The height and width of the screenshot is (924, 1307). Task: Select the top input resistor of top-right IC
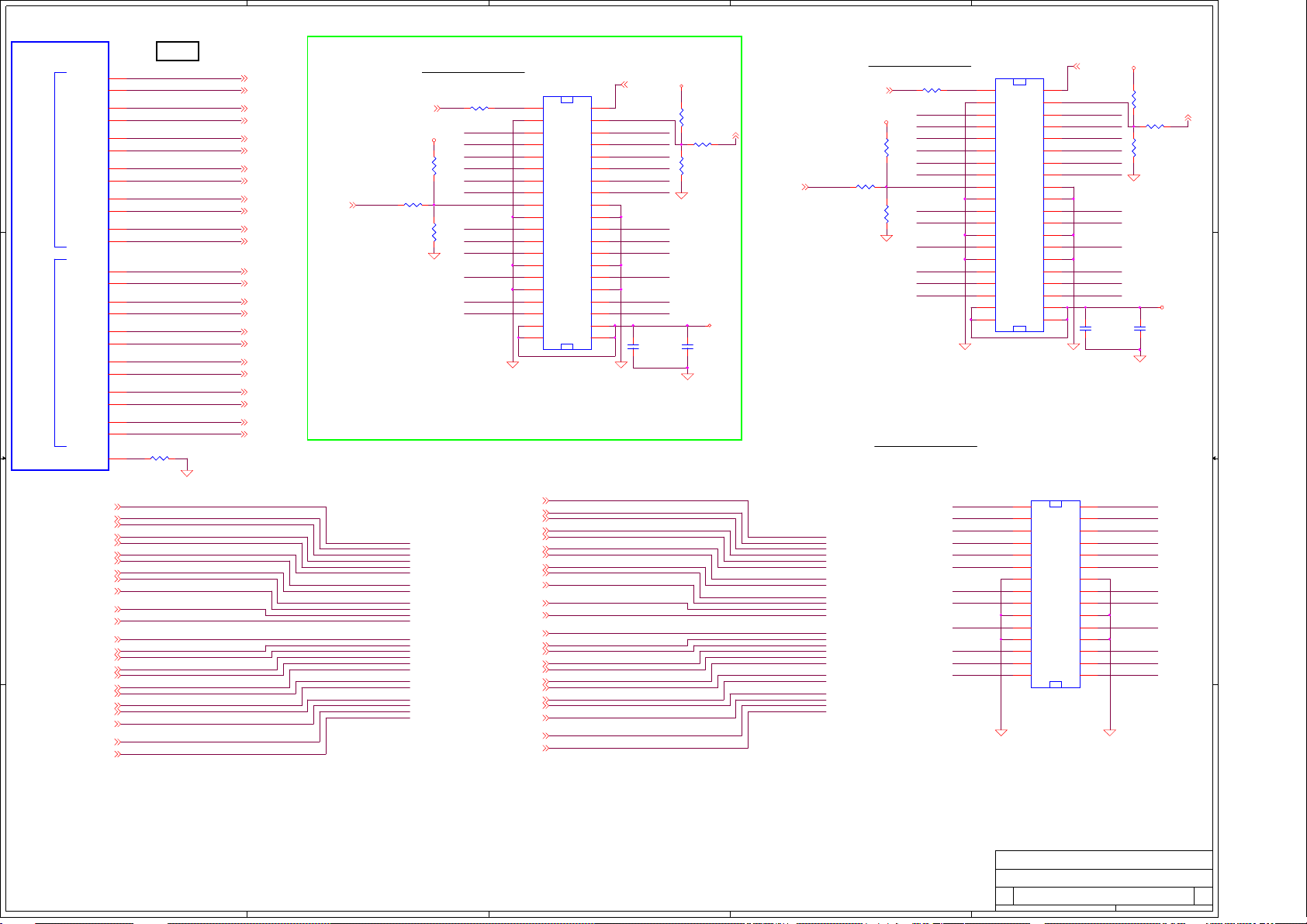(x=932, y=91)
